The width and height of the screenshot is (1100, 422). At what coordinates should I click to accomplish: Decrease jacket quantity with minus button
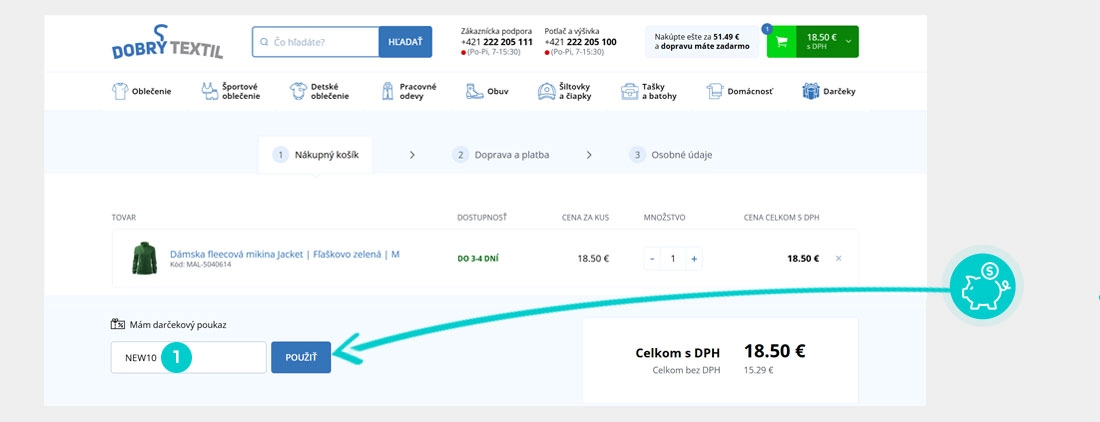tap(652, 259)
